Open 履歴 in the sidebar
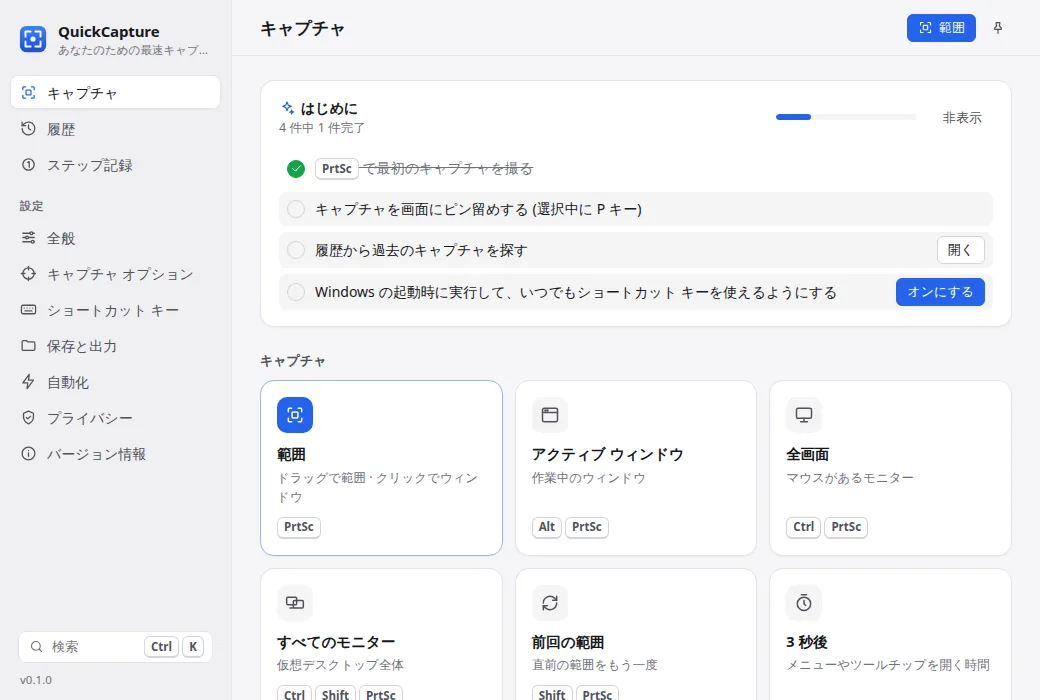 pyautogui.click(x=115, y=129)
